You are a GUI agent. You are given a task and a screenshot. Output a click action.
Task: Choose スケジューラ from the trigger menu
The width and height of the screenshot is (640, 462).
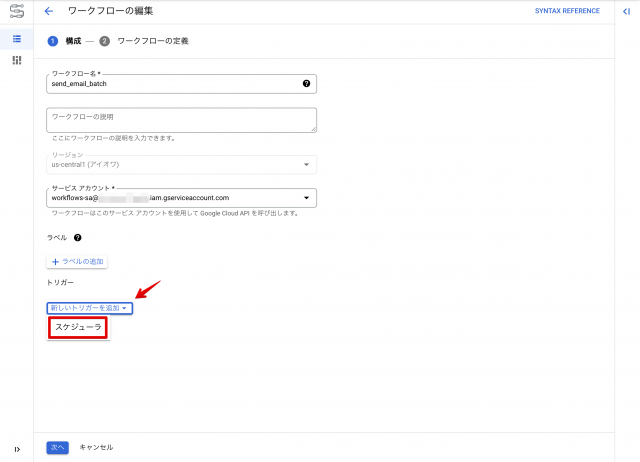78,327
